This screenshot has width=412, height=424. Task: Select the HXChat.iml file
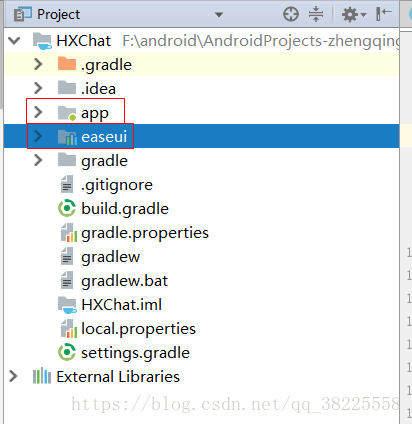click(x=122, y=305)
